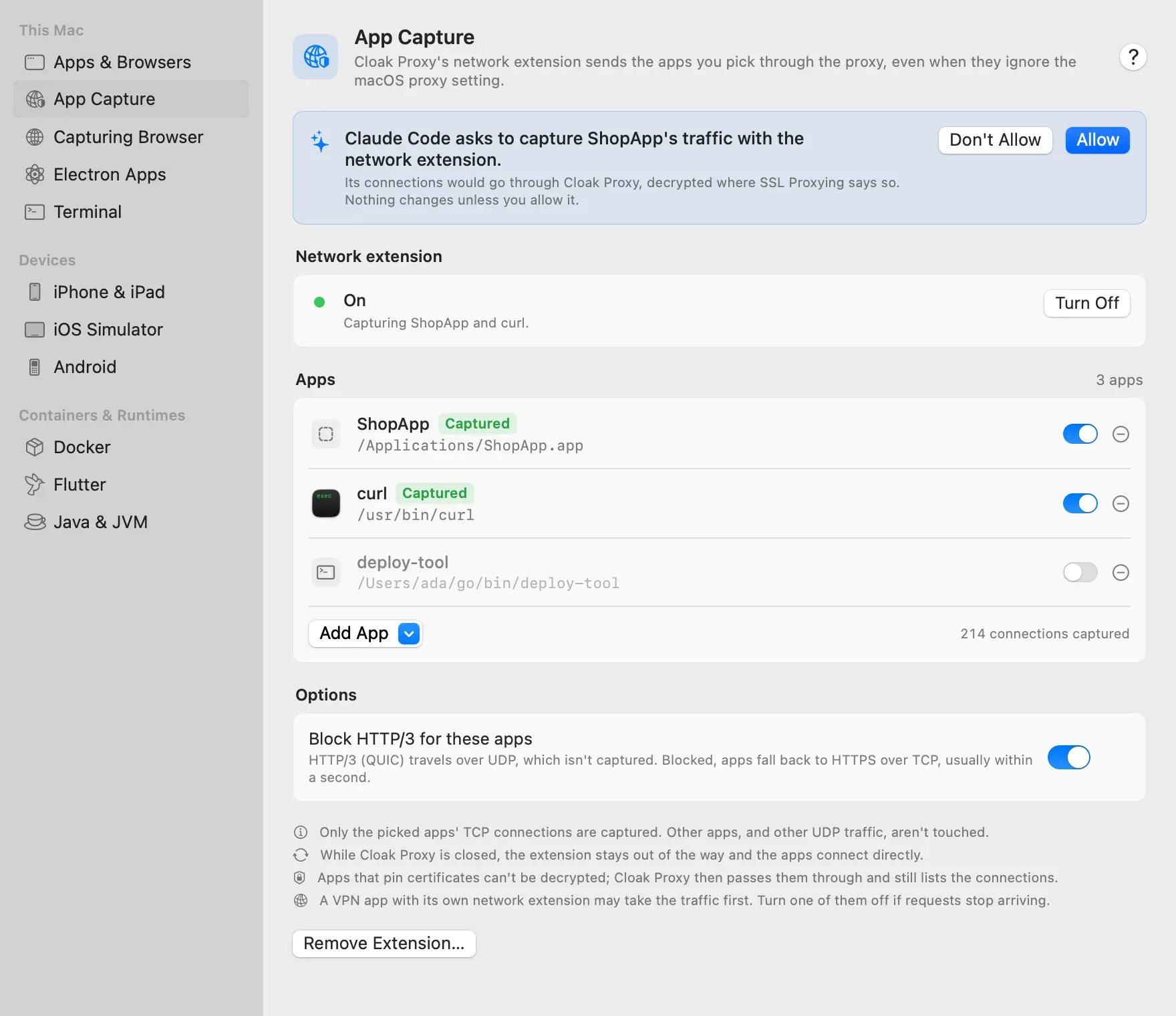The width and height of the screenshot is (1176, 1016).
Task: Open Apps & Browsers section
Action: (131, 62)
